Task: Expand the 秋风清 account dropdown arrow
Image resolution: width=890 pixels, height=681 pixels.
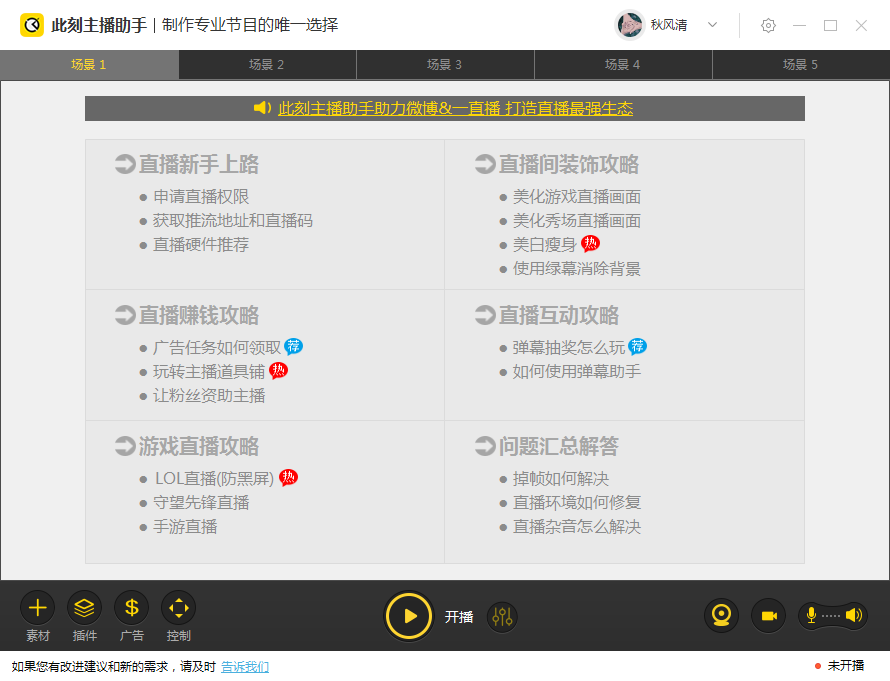Action: pyautogui.click(x=713, y=25)
